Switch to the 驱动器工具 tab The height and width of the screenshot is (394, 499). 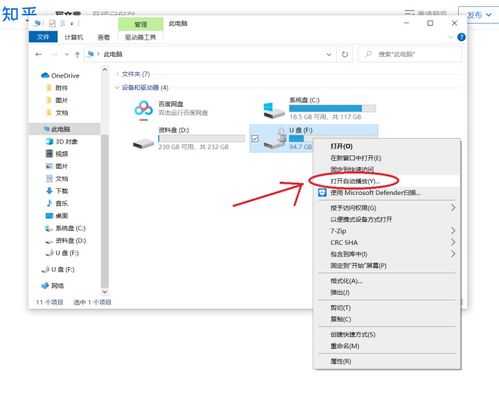tap(140, 37)
